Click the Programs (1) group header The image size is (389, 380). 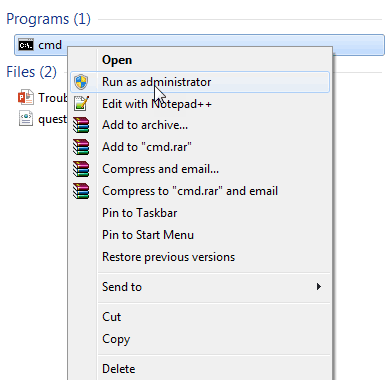(48, 19)
